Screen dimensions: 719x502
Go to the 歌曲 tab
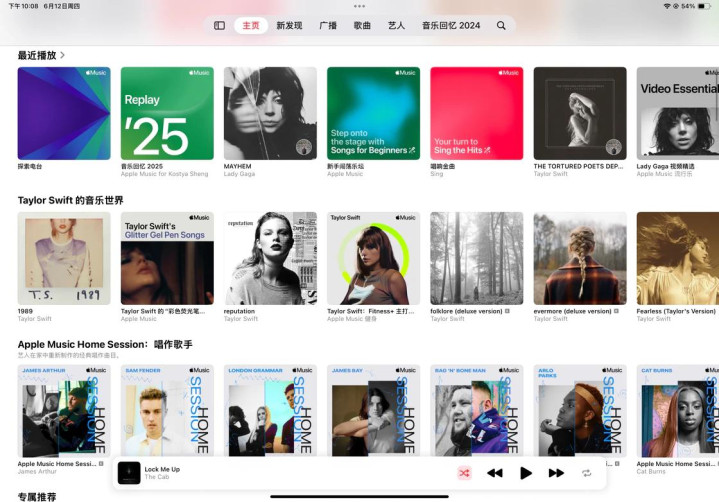click(x=362, y=26)
